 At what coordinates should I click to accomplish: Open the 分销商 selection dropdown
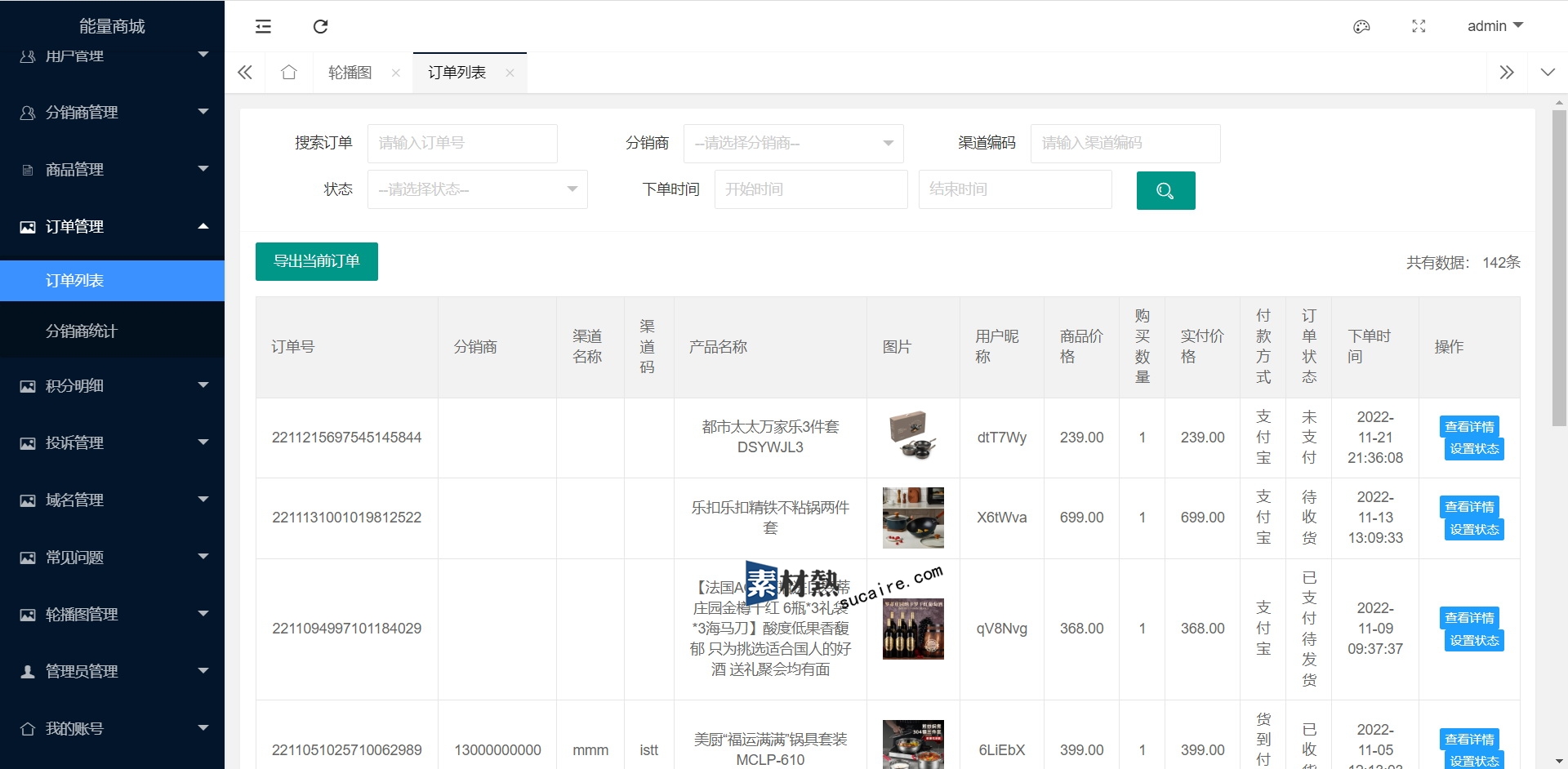coord(793,144)
